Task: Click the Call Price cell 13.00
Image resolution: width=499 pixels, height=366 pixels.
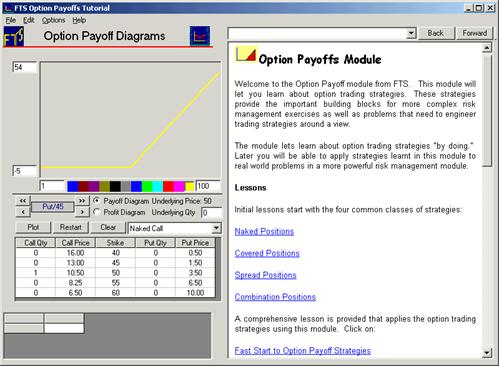Action: click(76, 263)
